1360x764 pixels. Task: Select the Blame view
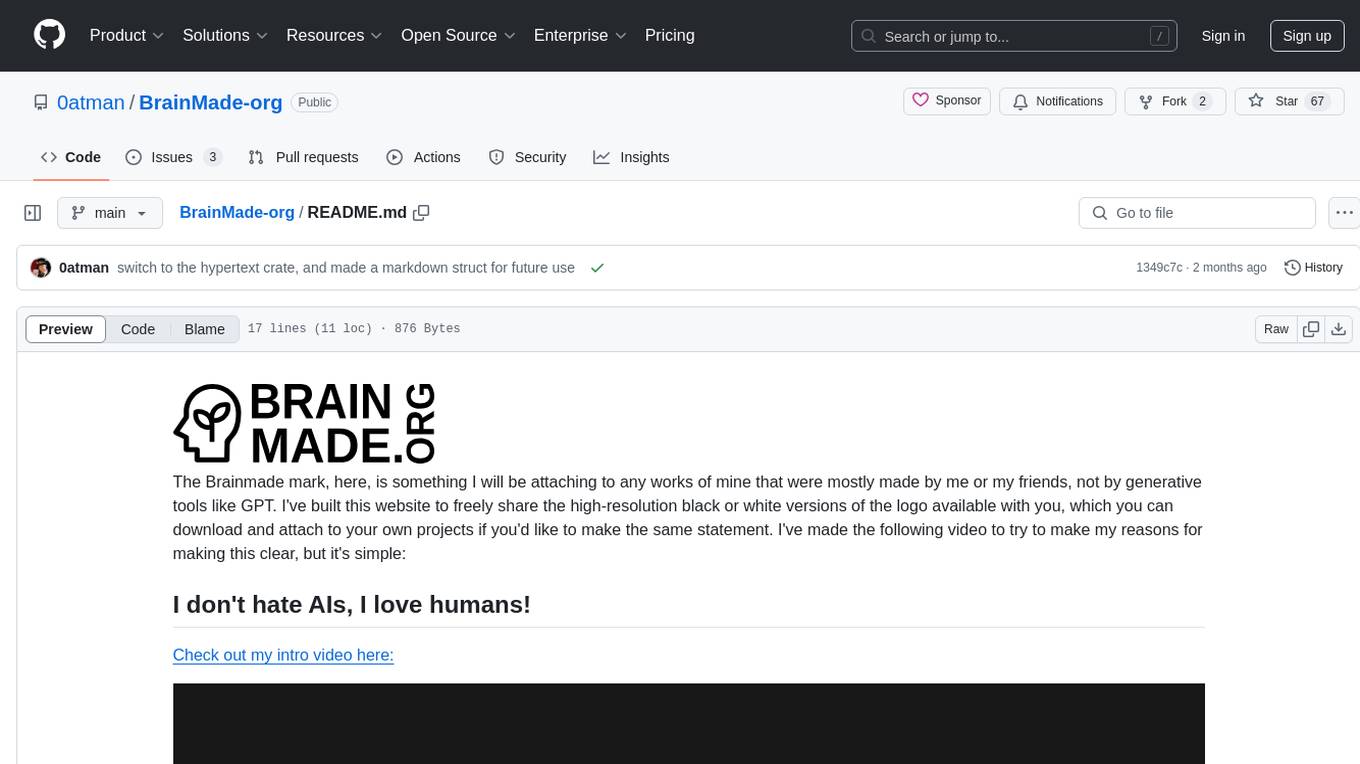click(x=205, y=329)
